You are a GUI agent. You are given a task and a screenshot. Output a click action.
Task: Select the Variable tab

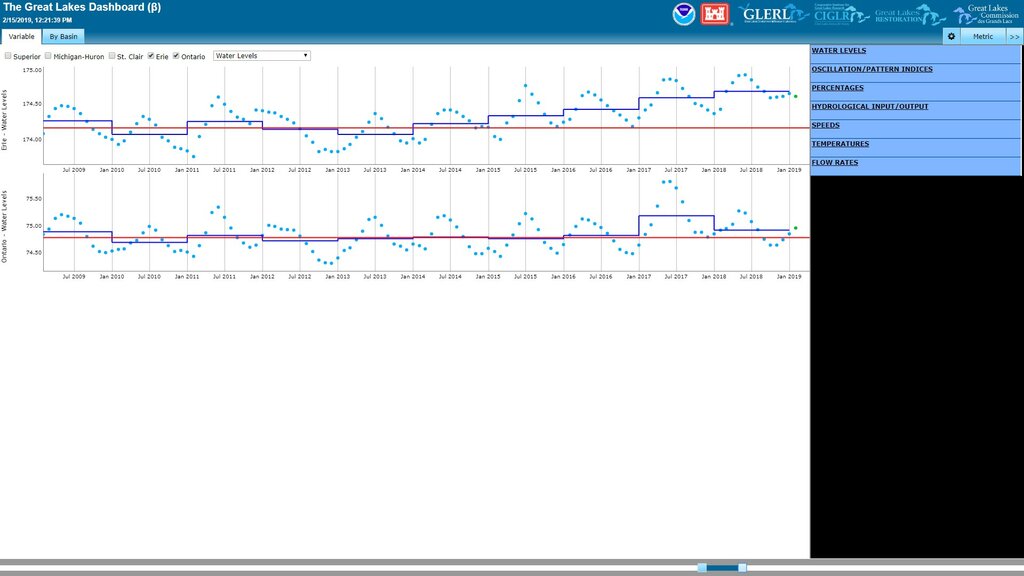coord(22,36)
